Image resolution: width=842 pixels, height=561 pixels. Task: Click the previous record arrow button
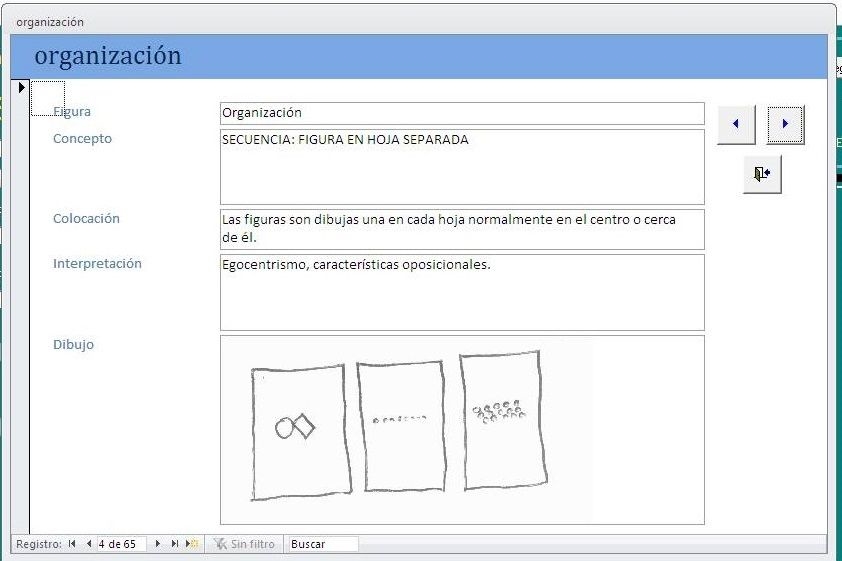pos(736,125)
